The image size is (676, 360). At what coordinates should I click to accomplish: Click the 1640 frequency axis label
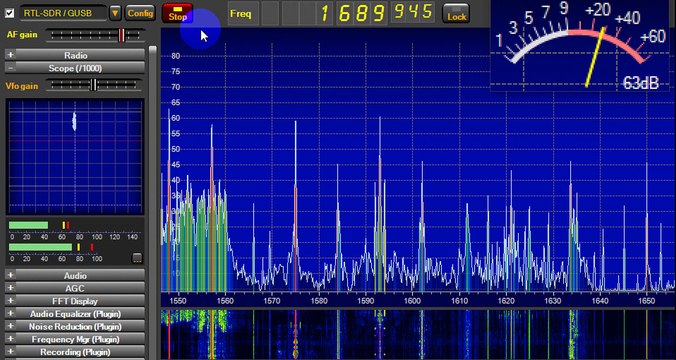[x=600, y=301]
